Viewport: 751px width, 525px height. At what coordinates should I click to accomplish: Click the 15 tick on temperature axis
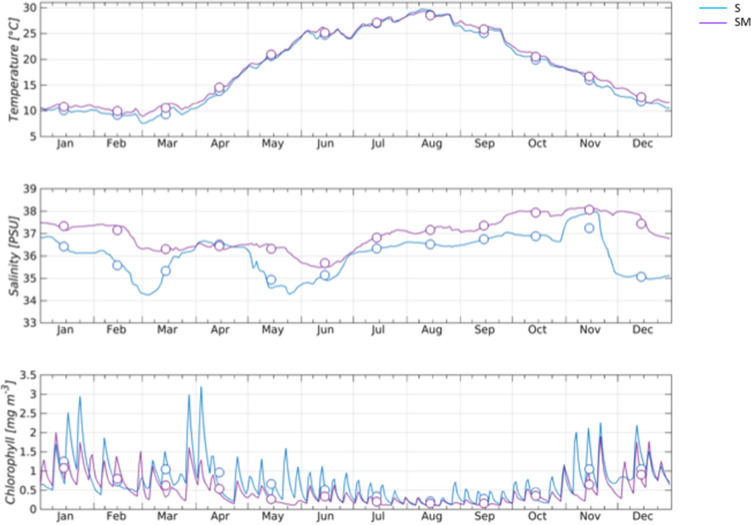tap(30, 85)
